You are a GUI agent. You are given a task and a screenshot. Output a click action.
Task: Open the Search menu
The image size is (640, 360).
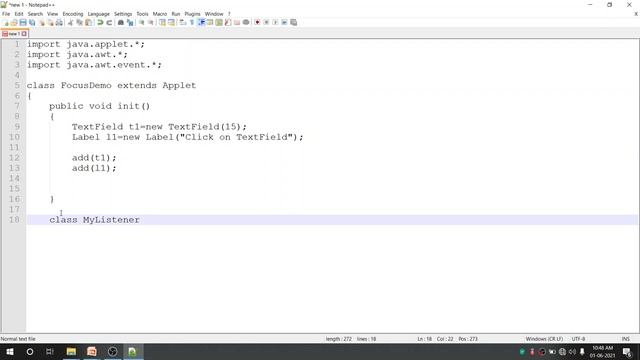35,14
